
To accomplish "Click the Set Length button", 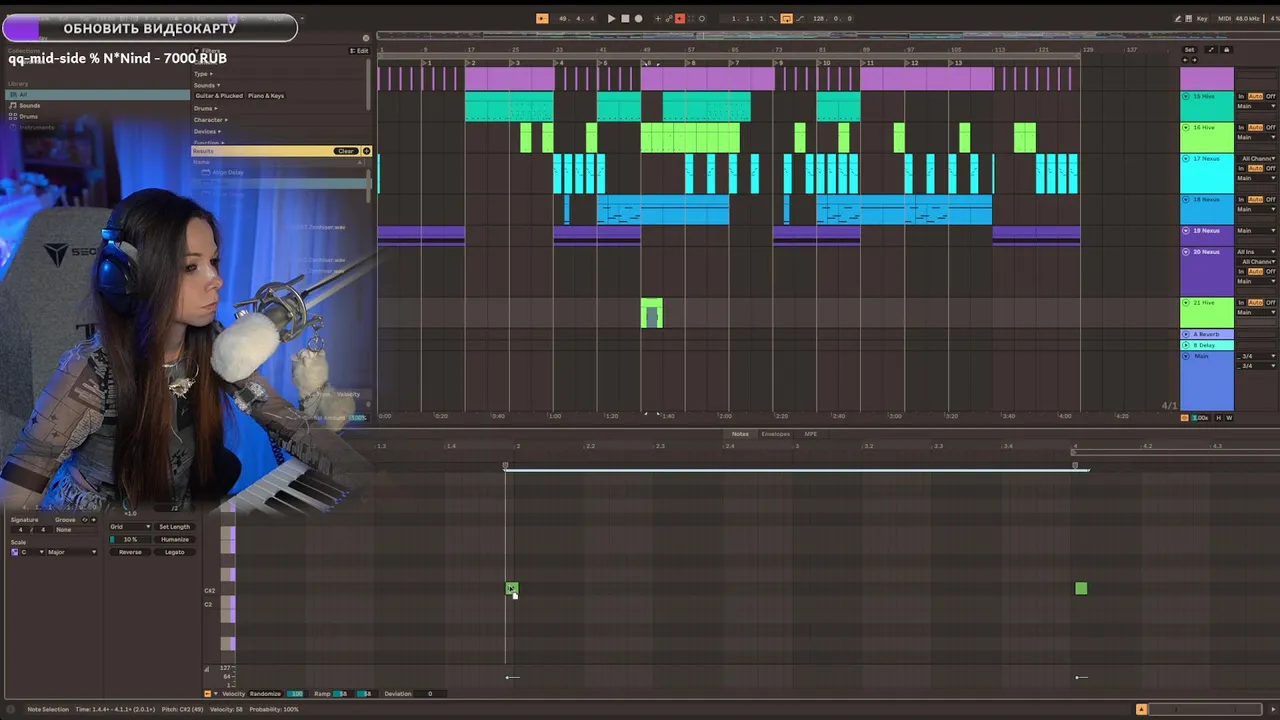I will pos(175,527).
